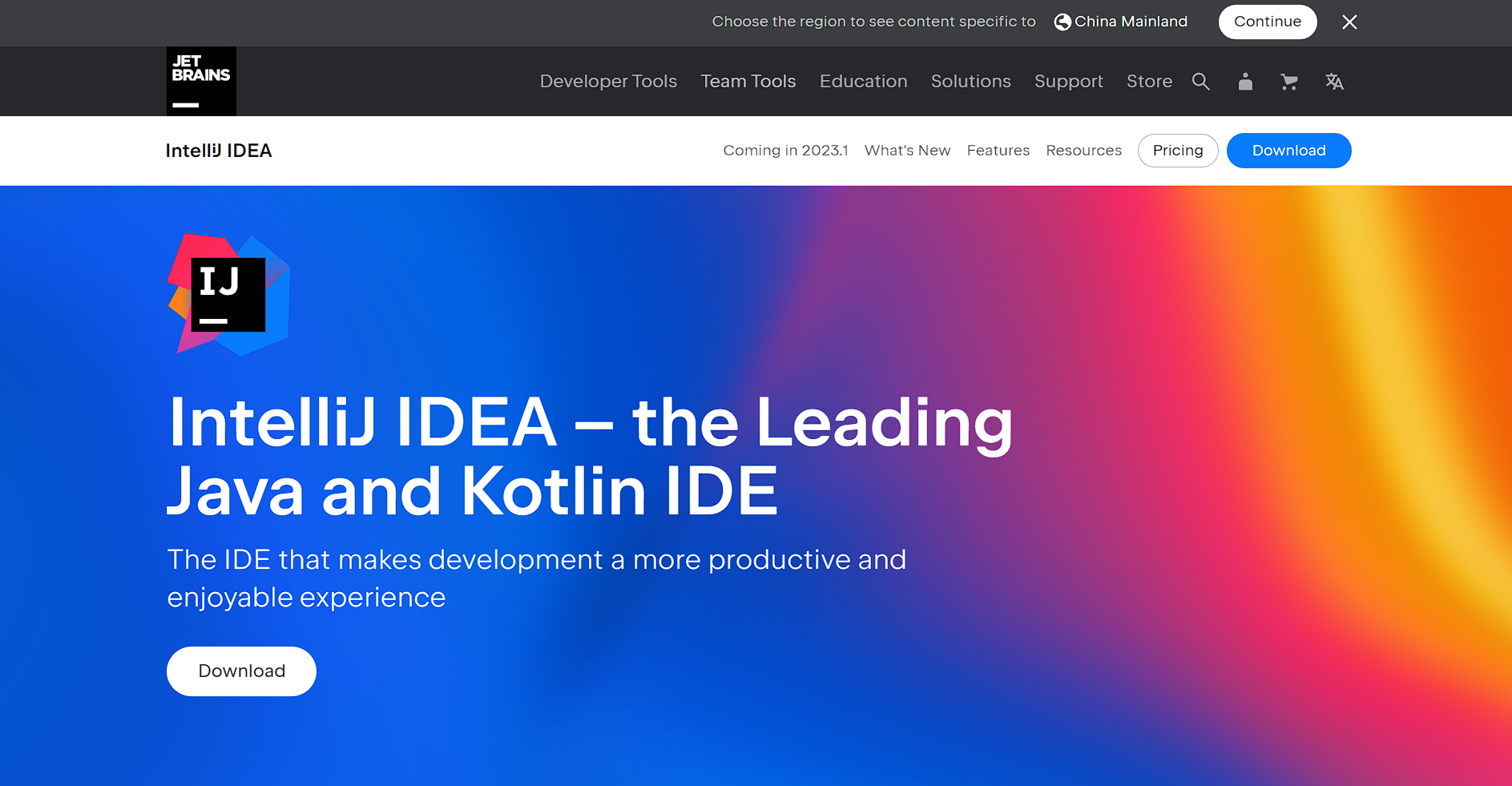Image resolution: width=1512 pixels, height=786 pixels.
Task: Open the Store menu
Action: pos(1149,81)
